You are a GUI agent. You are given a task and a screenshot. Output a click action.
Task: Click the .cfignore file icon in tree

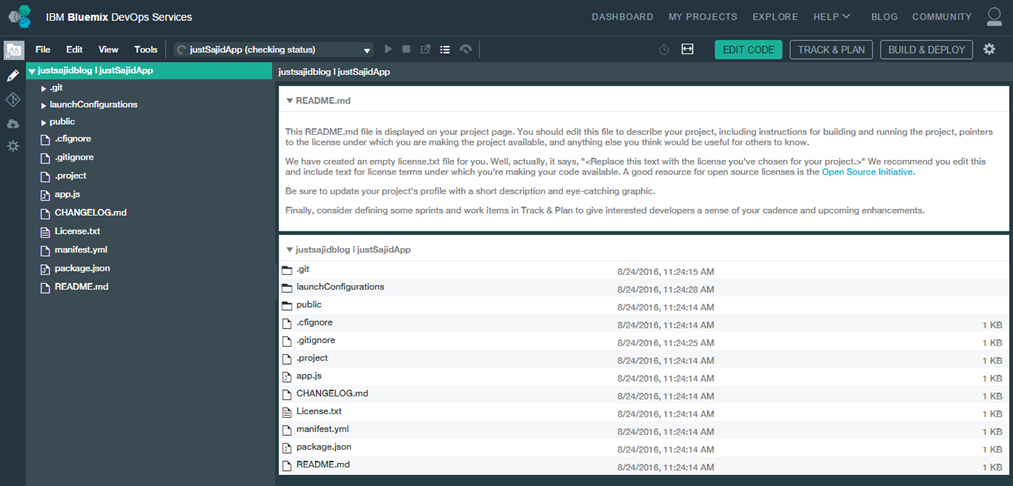tap(45, 139)
